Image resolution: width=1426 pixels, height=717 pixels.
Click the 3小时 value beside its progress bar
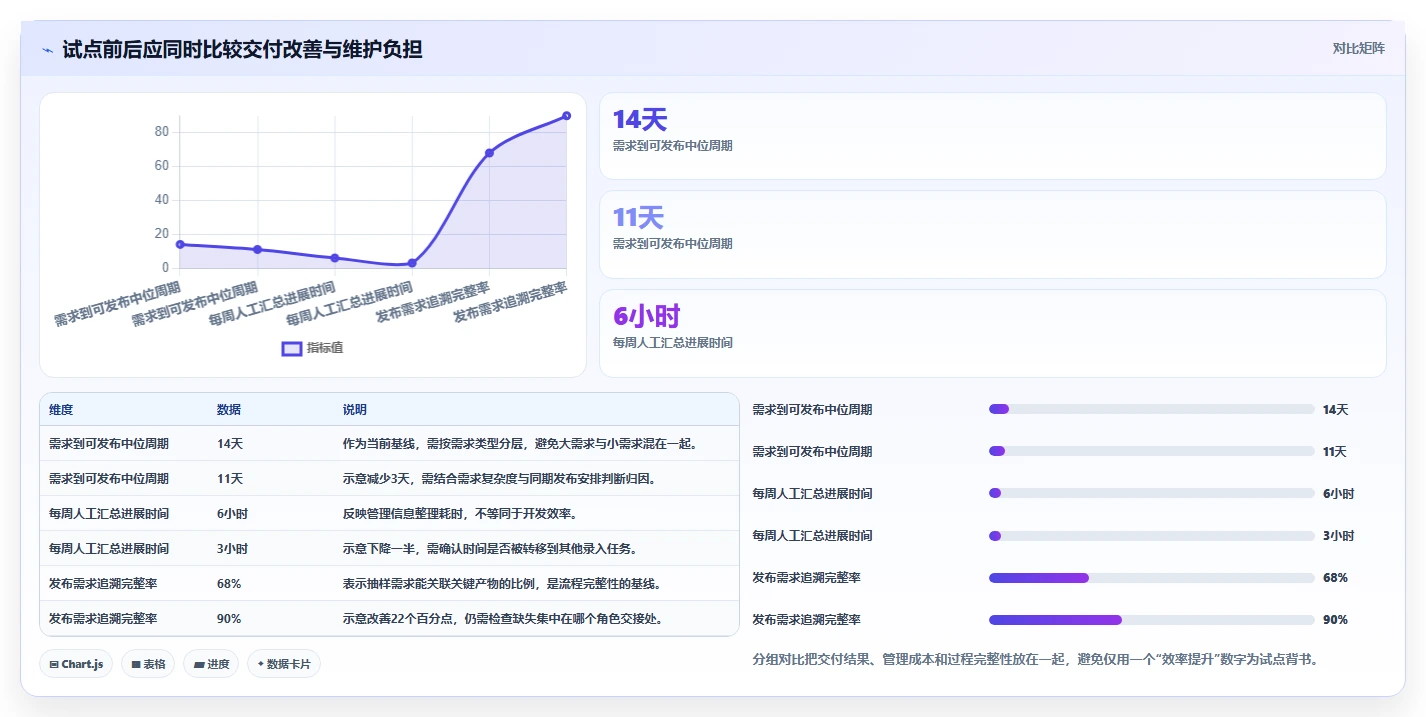1339,536
